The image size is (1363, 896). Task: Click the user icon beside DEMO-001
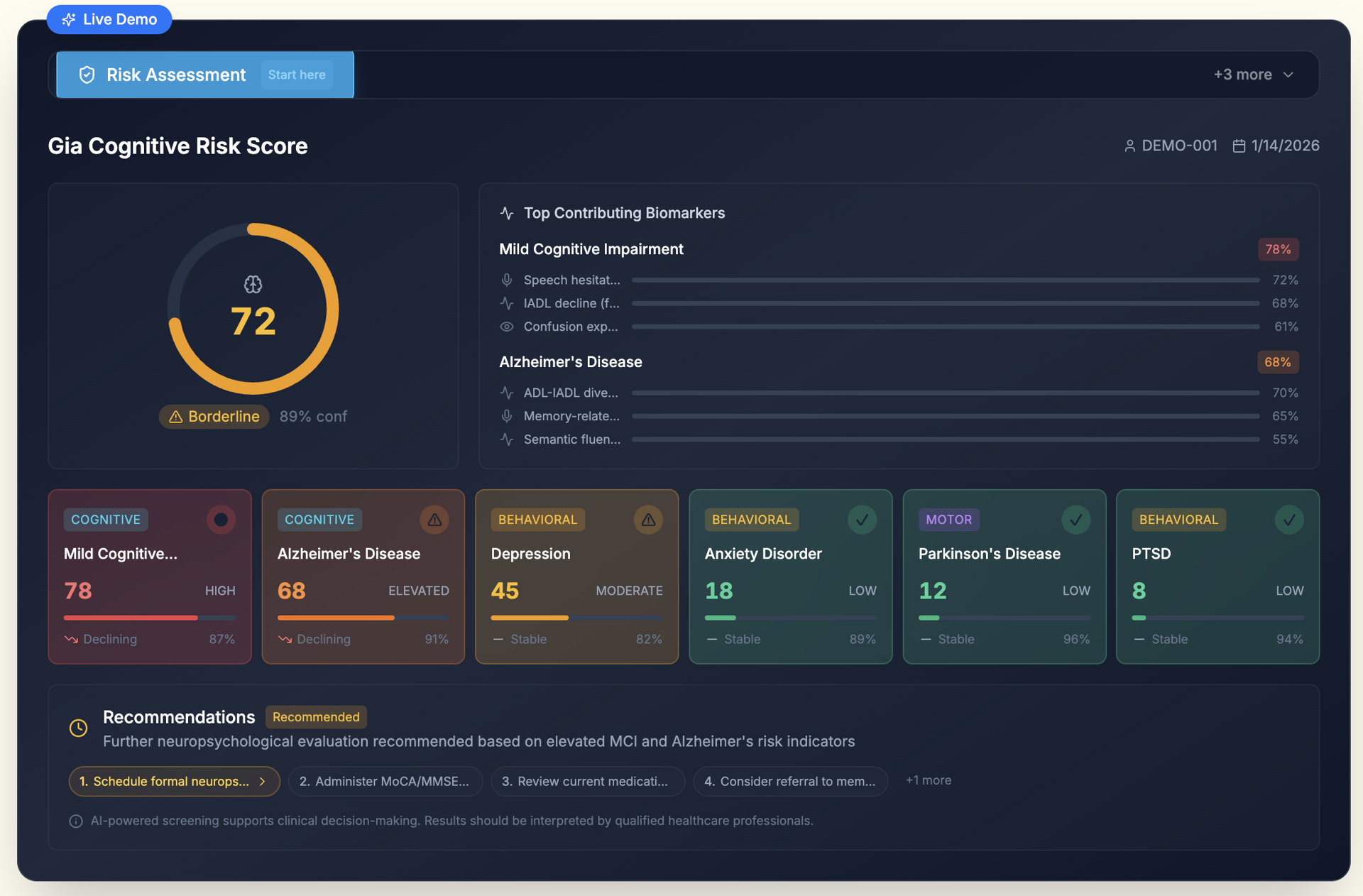tap(1130, 146)
